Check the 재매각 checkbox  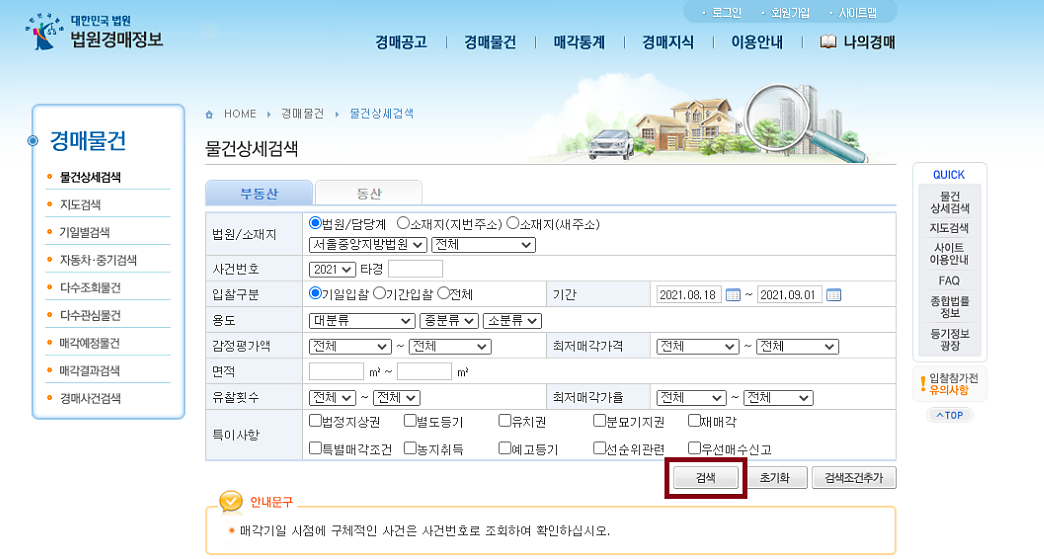tap(694, 421)
